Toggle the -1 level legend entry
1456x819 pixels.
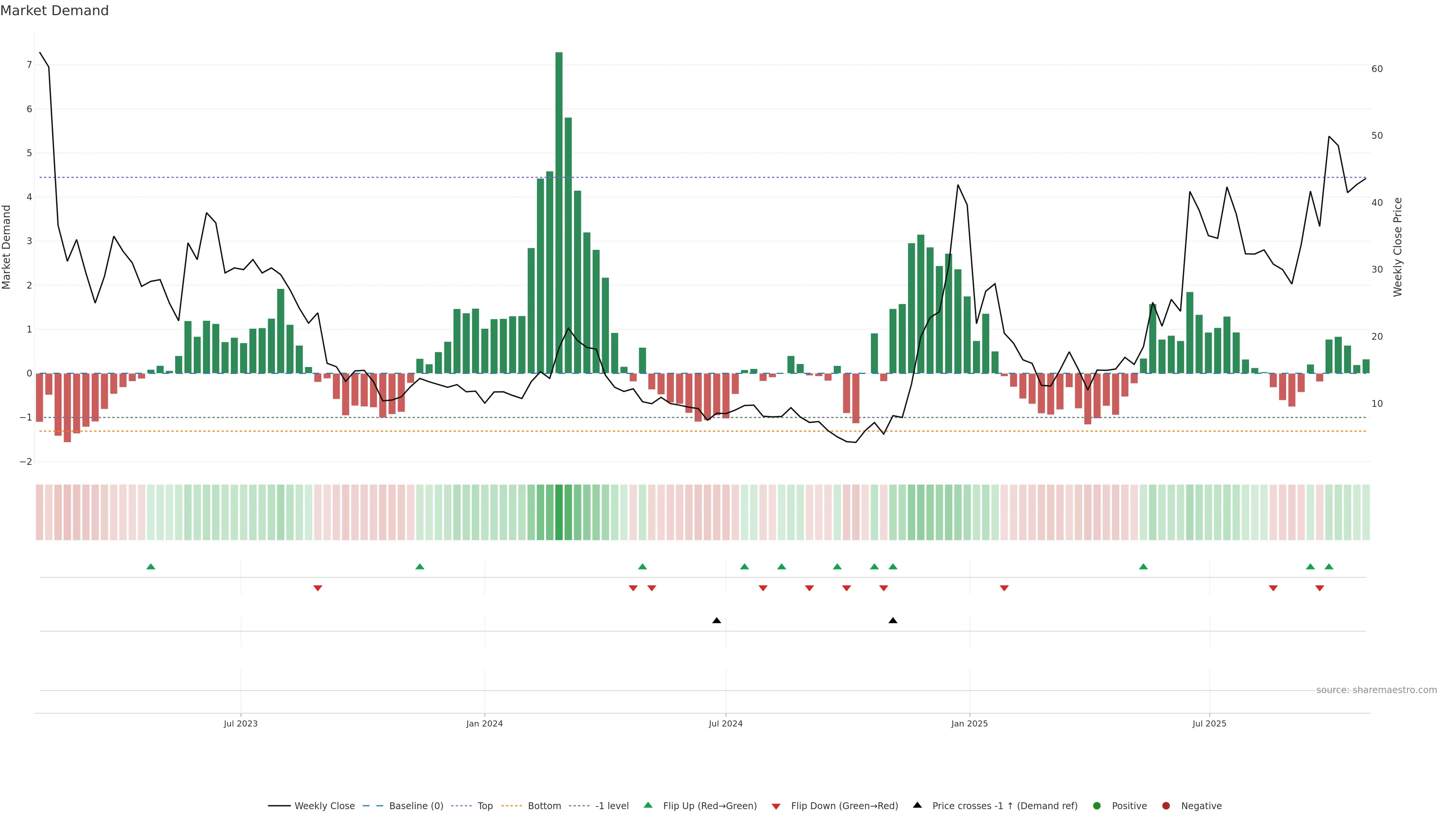[x=612, y=805]
